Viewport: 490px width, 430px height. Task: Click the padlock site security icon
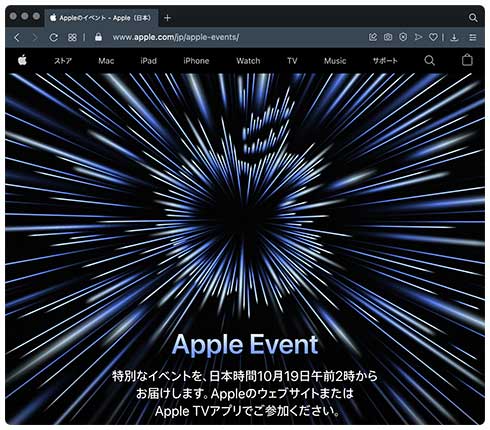98,37
